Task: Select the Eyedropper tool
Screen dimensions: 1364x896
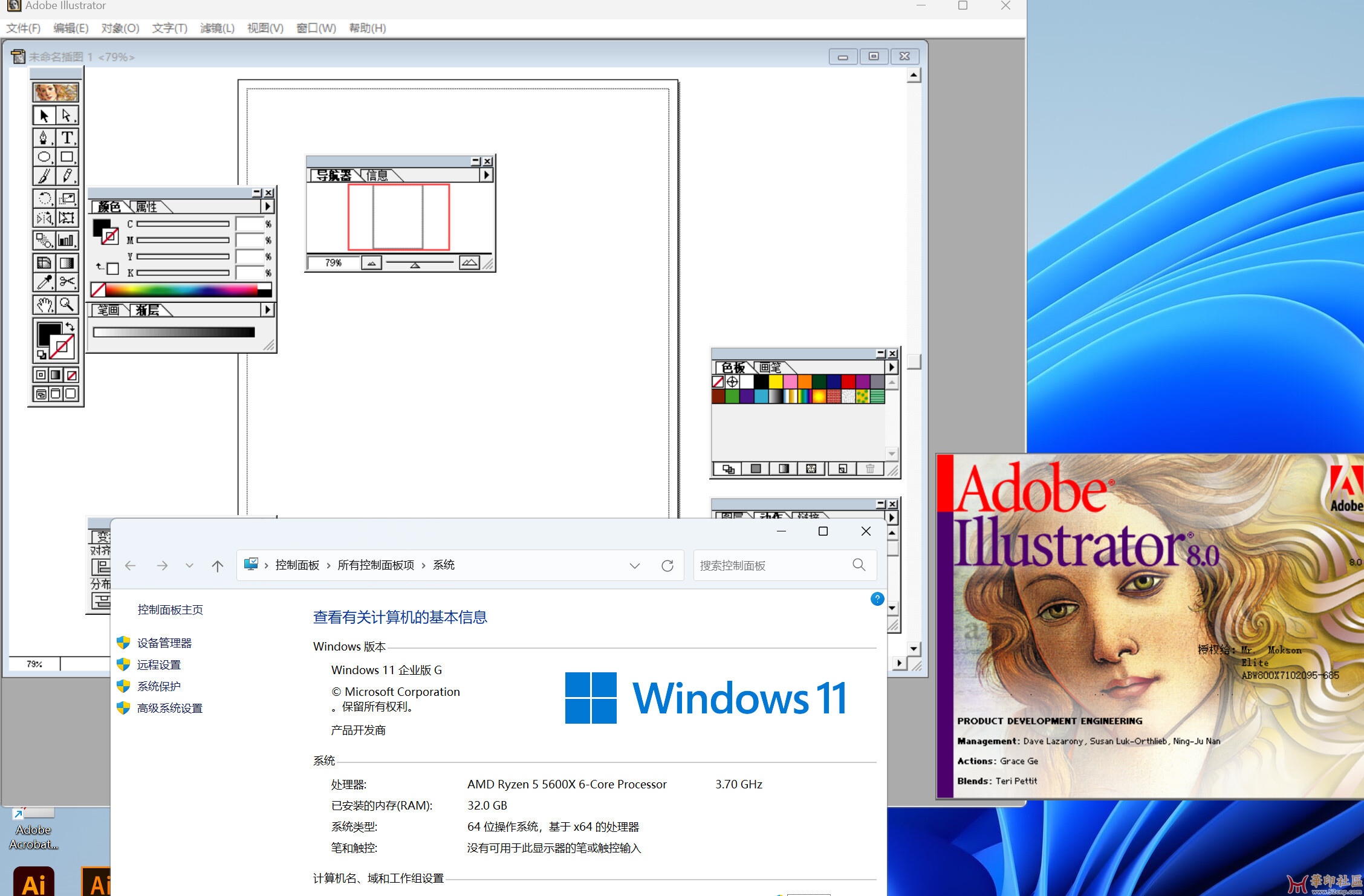Action: (44, 282)
